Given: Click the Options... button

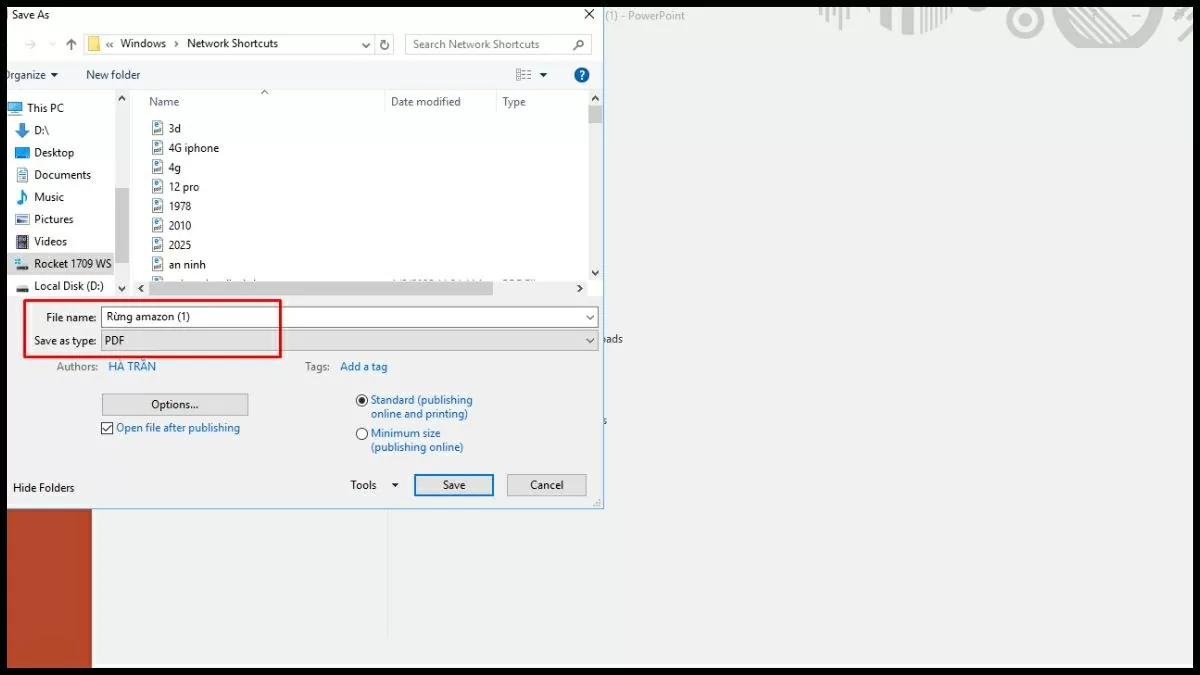Looking at the screenshot, I should 175,405.
